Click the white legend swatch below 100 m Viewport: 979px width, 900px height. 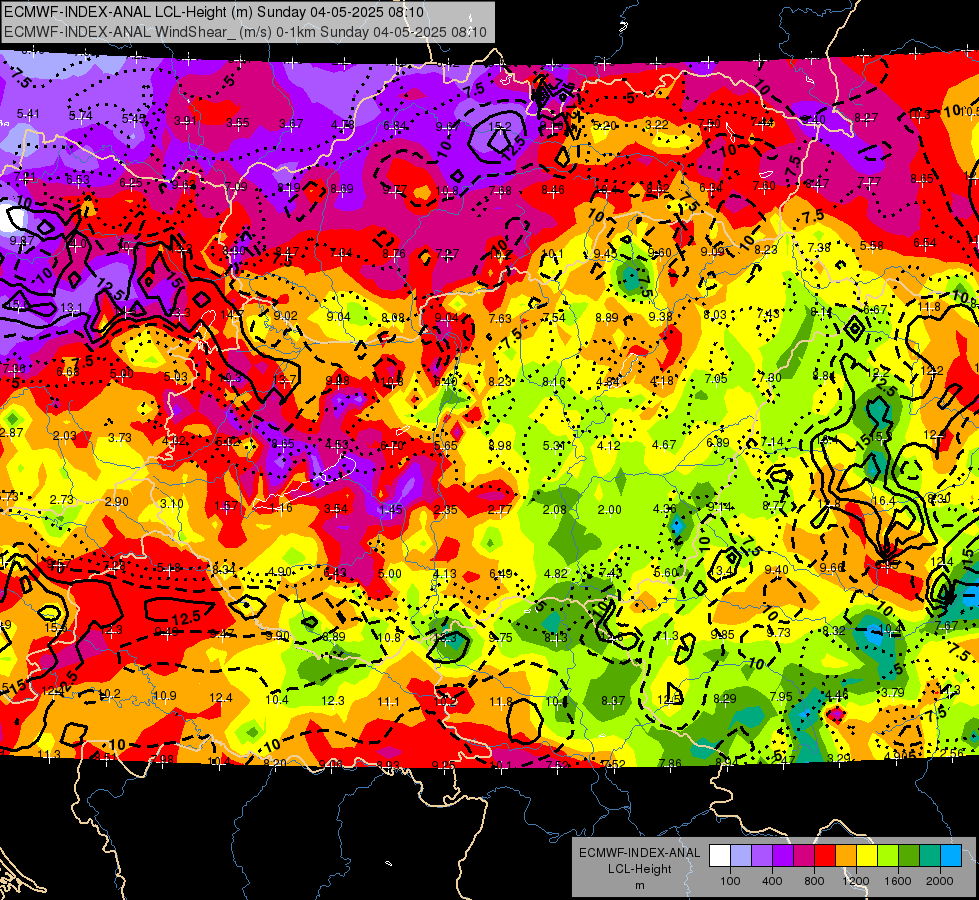click(x=720, y=856)
